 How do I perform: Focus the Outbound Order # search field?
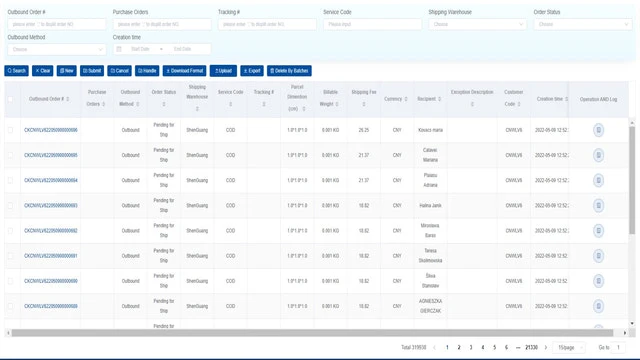(57, 24)
